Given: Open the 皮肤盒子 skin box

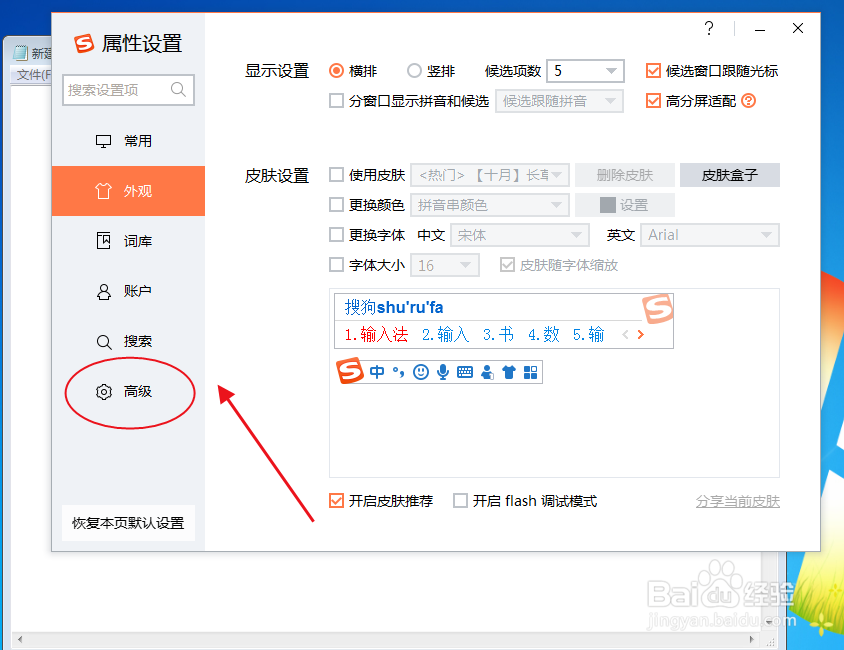Looking at the screenshot, I should coord(730,175).
